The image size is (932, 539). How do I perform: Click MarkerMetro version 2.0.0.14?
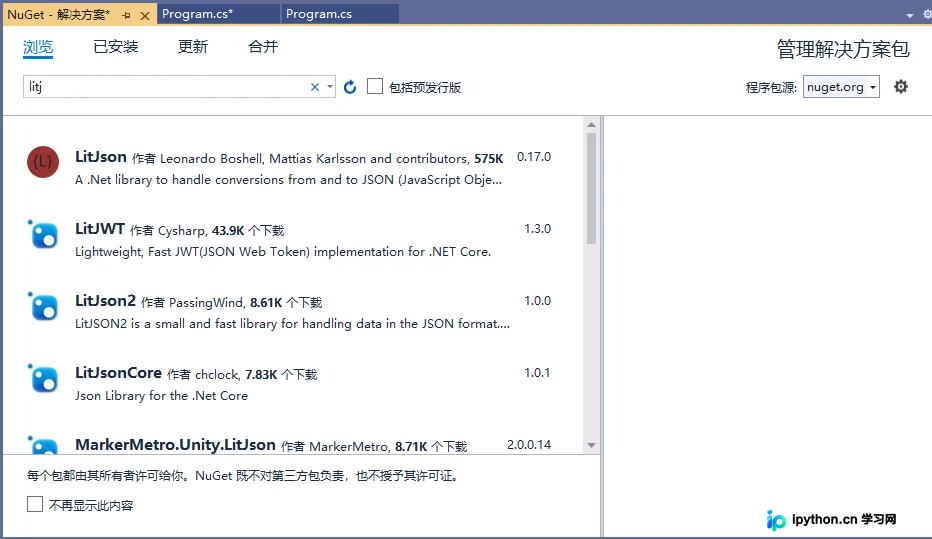coord(529,445)
